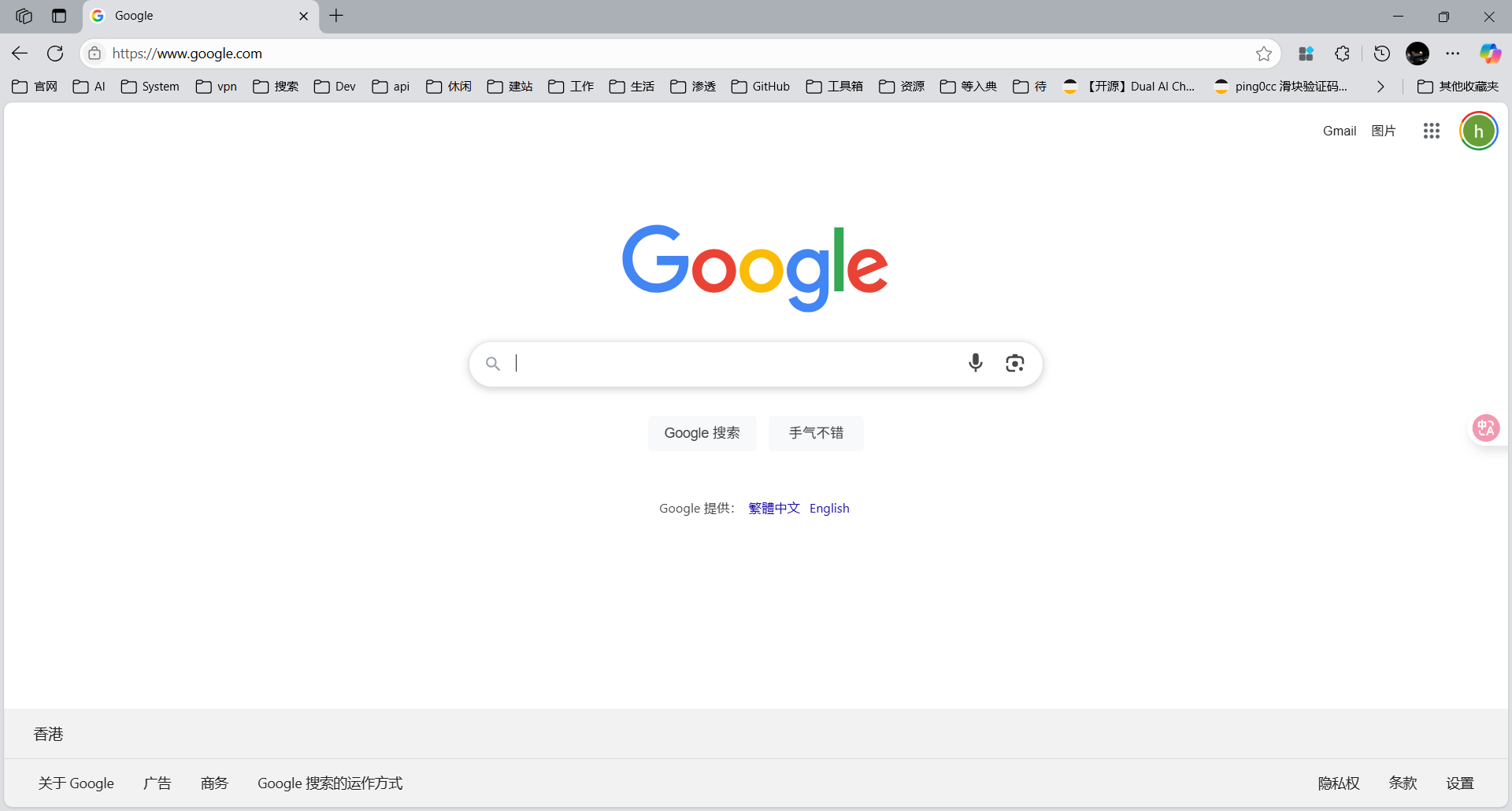Open the GitHub bookmarks folder
This screenshot has width=1512, height=811.
tap(761, 87)
